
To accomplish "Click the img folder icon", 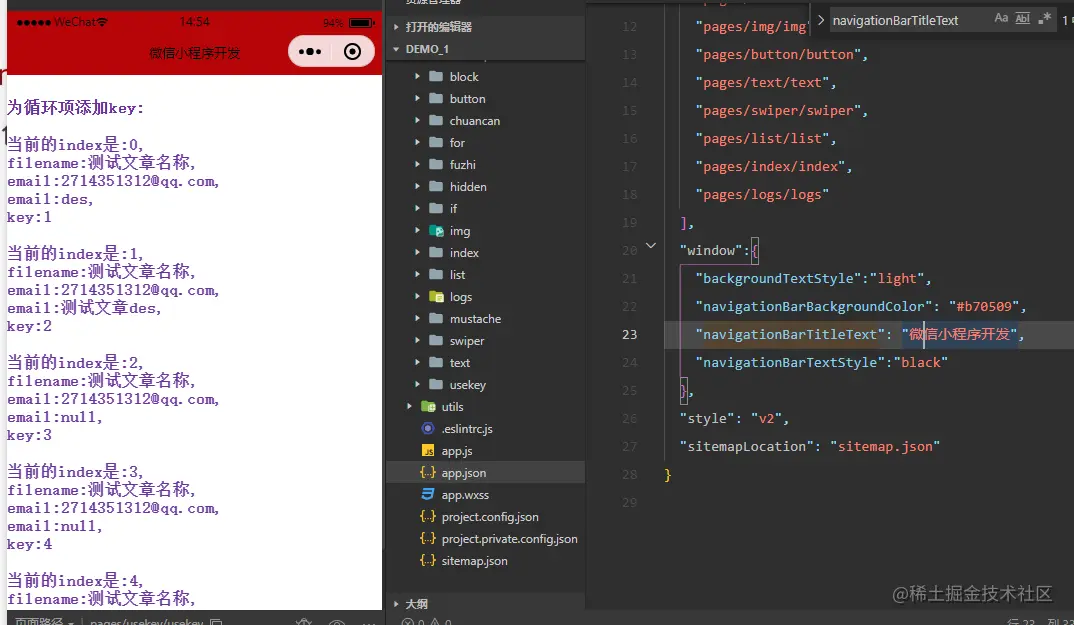I will click(436, 230).
